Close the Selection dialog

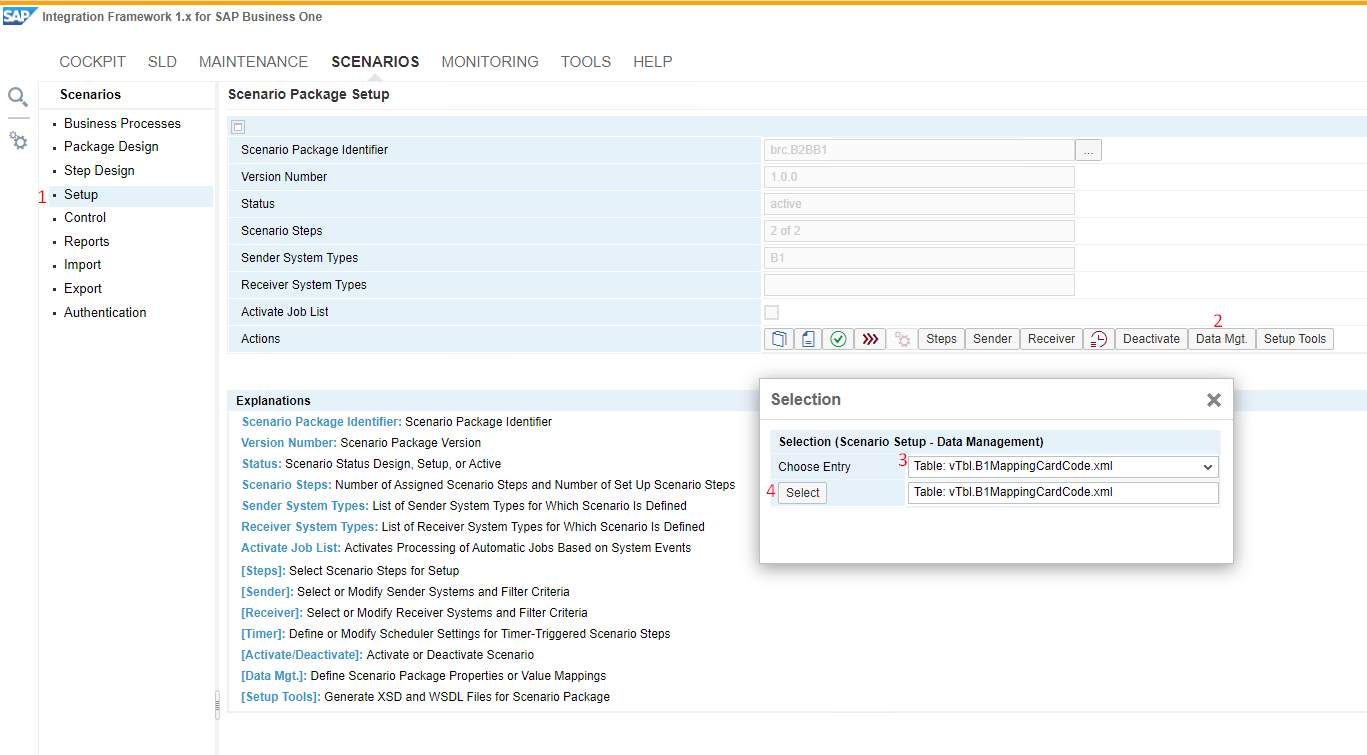click(1214, 400)
